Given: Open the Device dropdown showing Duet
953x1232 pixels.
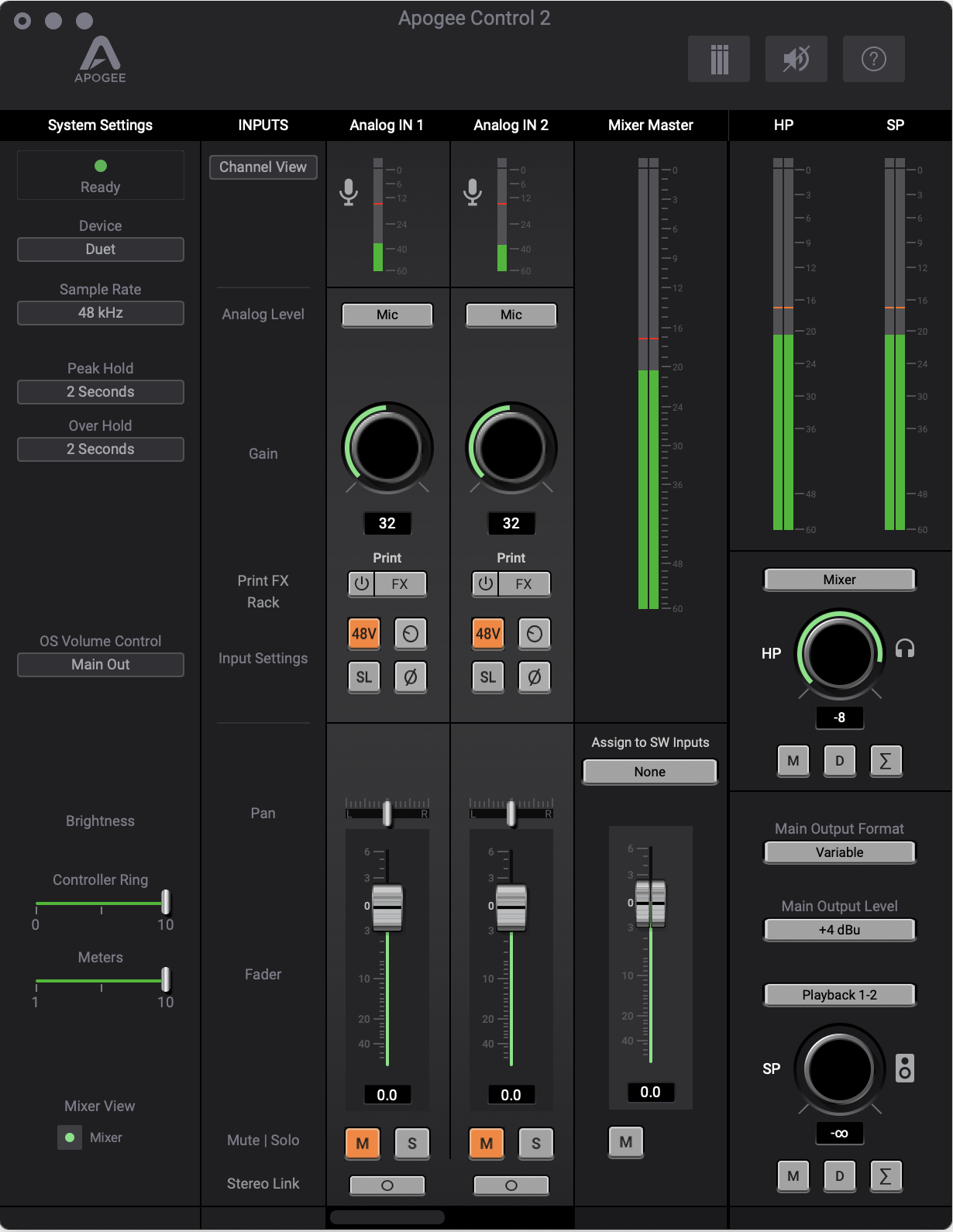Looking at the screenshot, I should tap(101, 249).
